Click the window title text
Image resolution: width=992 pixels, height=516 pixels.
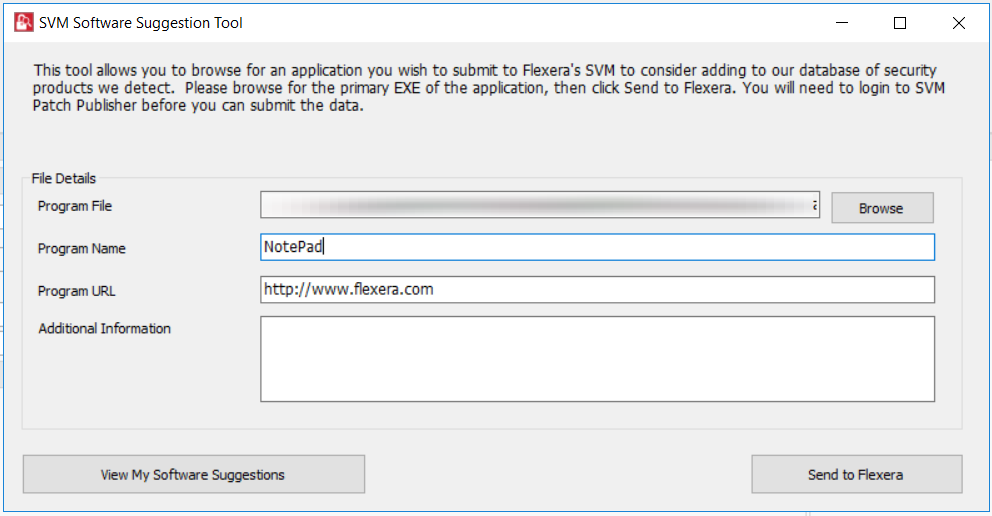click(140, 23)
